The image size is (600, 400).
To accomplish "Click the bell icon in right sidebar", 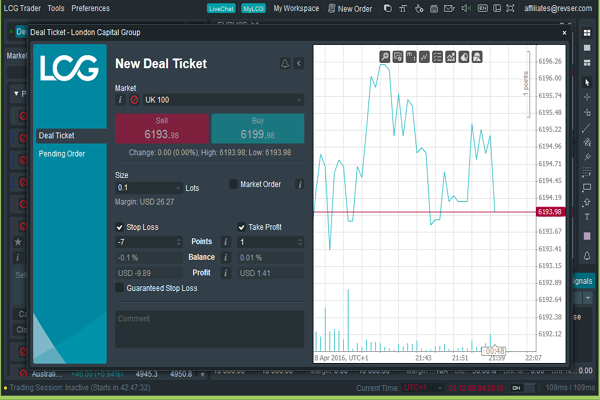I will click(587, 256).
